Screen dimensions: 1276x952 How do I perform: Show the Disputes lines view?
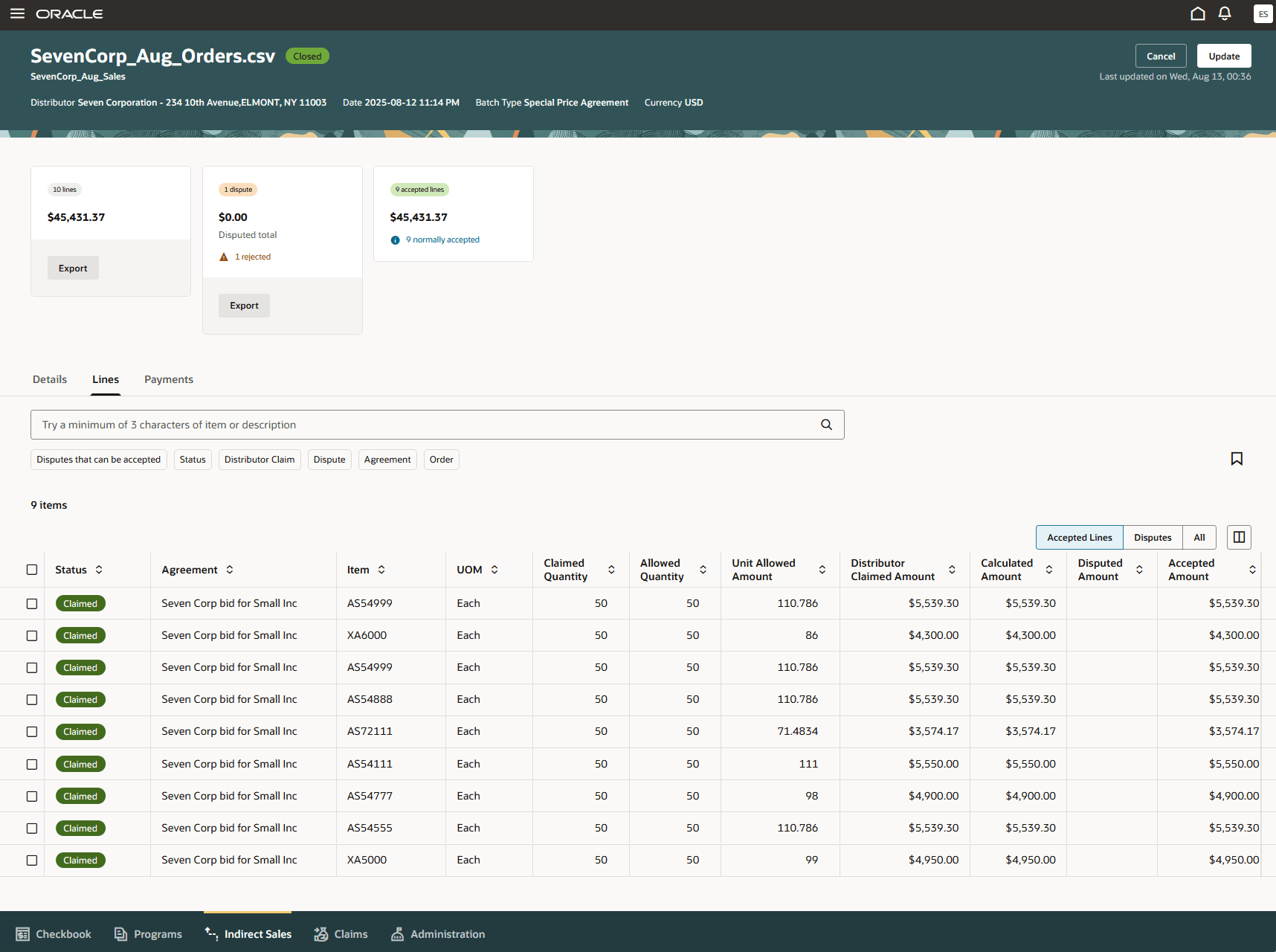1152,538
